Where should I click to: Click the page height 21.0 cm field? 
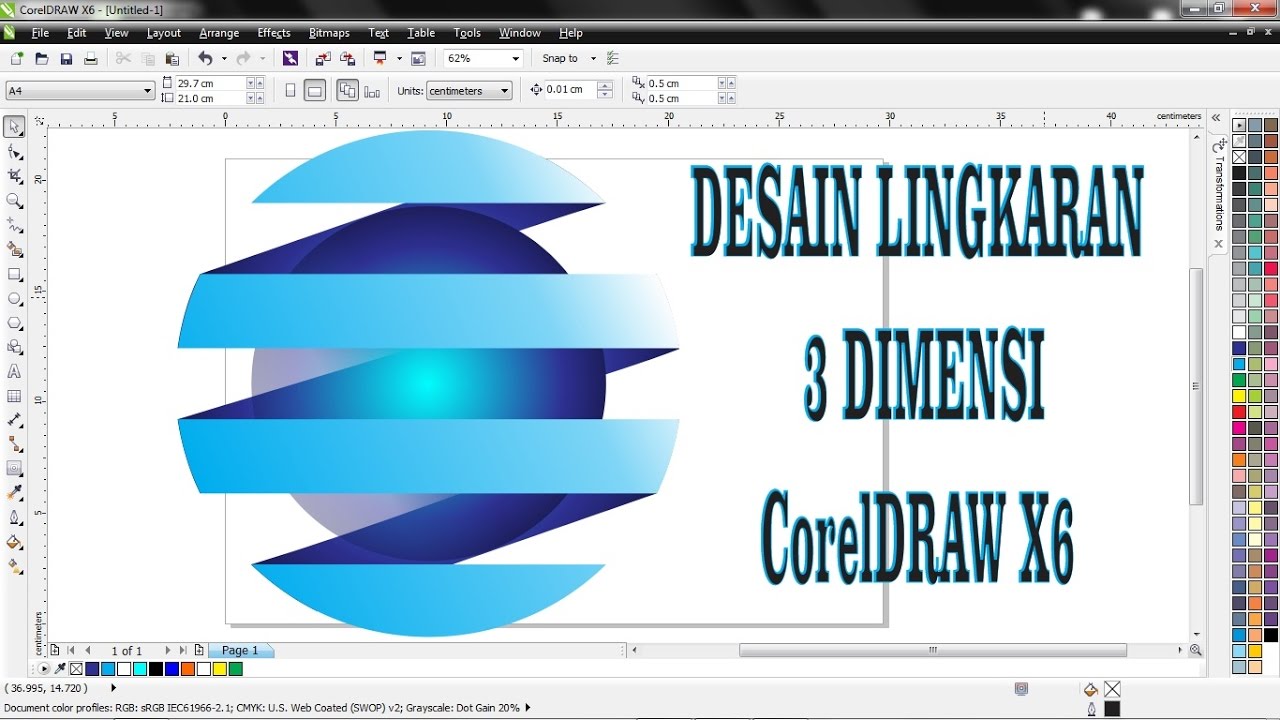[209, 98]
